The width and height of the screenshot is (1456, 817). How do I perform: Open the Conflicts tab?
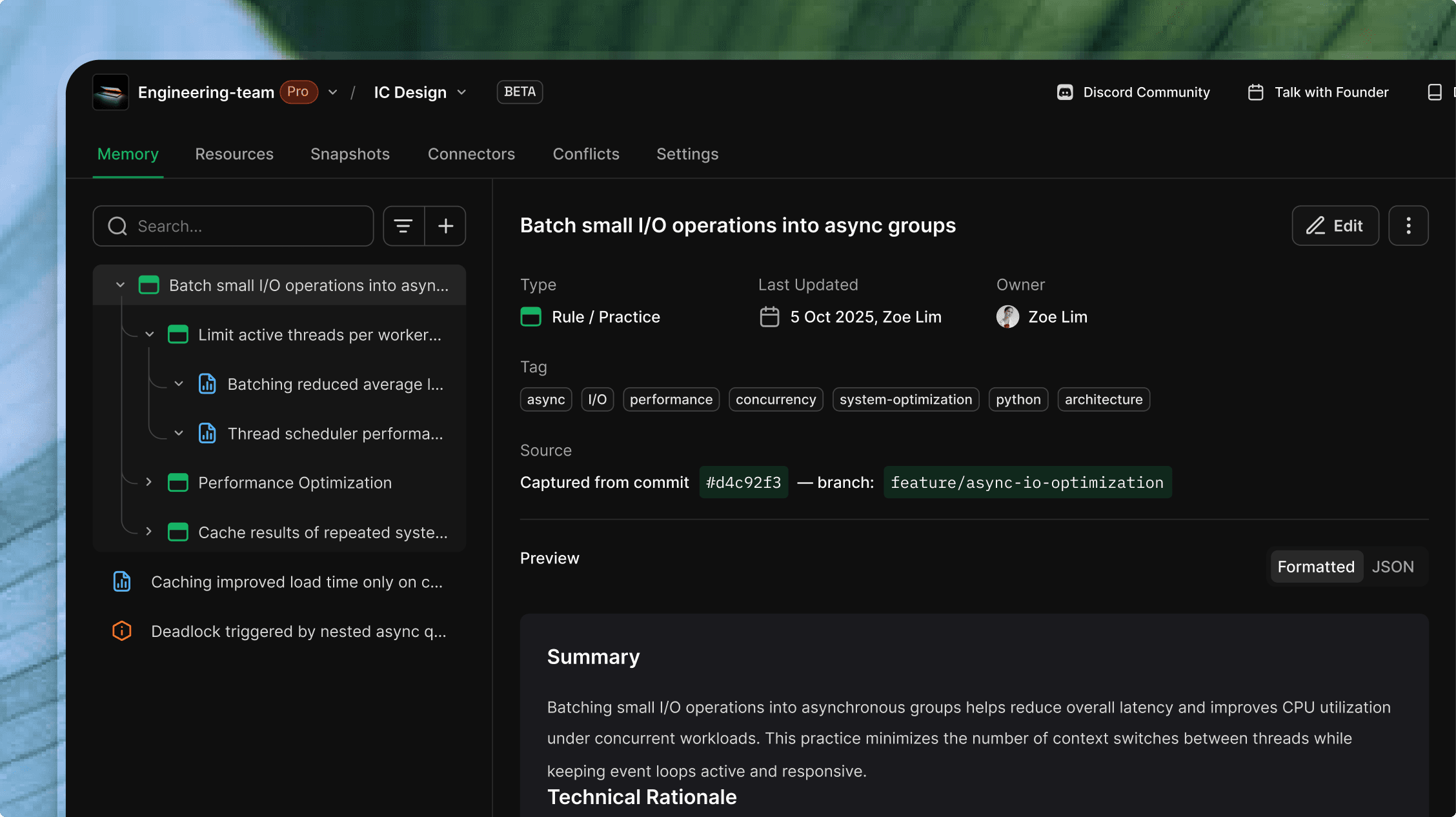click(586, 154)
